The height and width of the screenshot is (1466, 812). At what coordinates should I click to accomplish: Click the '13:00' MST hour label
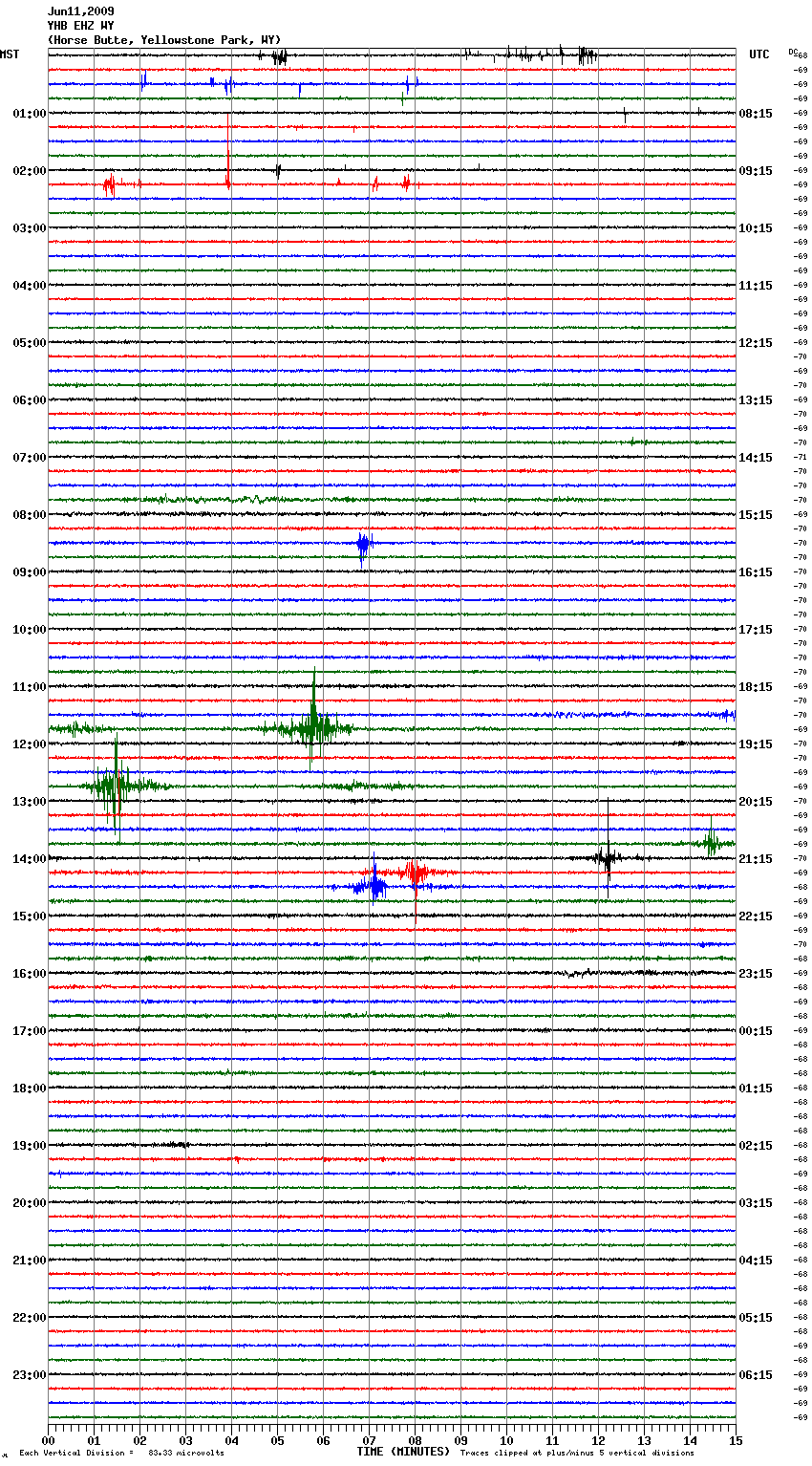(30, 802)
